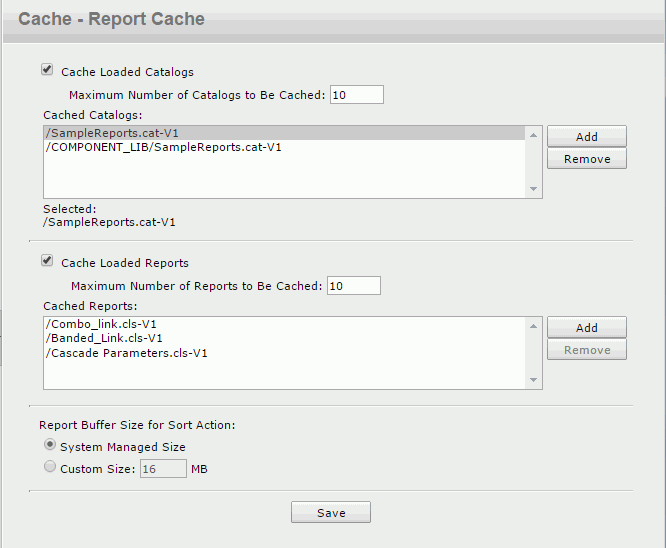Click the Maximum Number of Reports input field

coord(353,286)
